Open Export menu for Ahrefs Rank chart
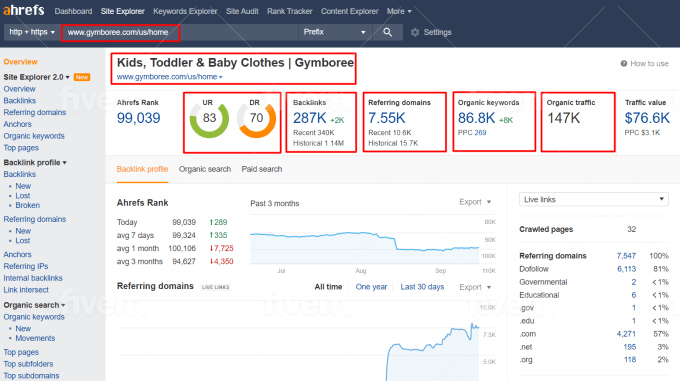This screenshot has width=680, height=381. click(x=475, y=202)
